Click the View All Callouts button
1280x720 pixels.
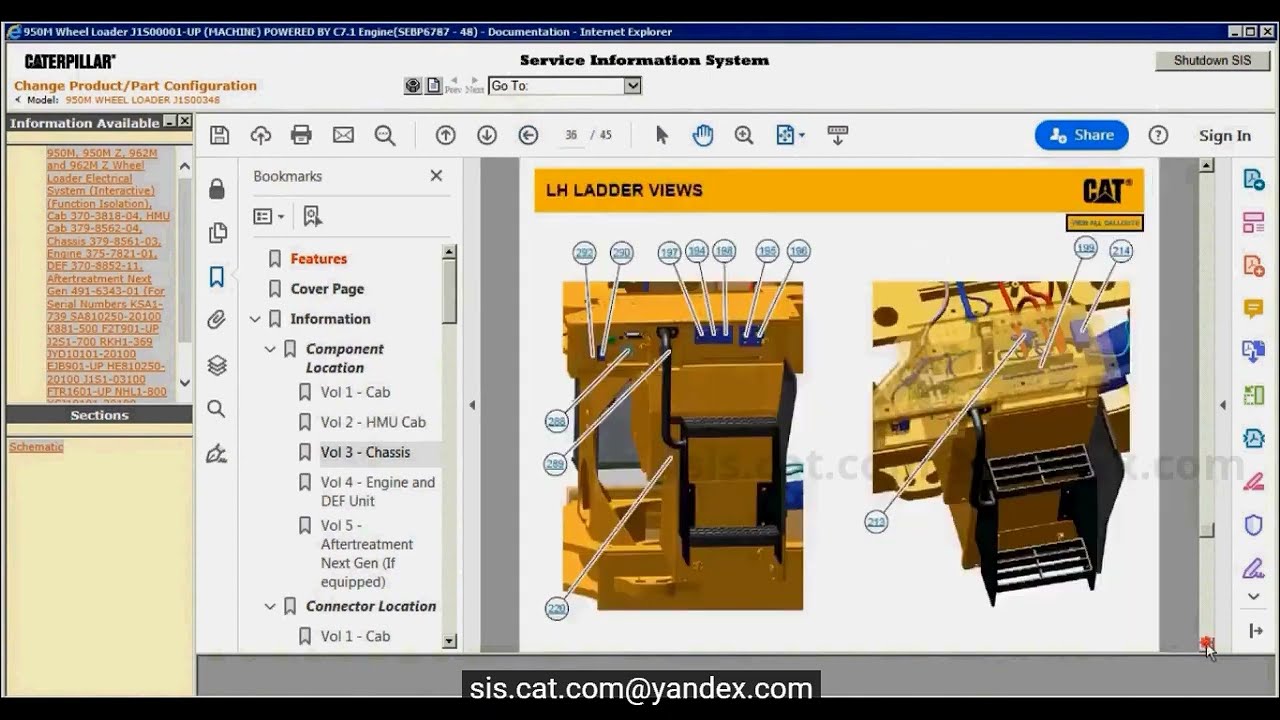tap(1104, 223)
